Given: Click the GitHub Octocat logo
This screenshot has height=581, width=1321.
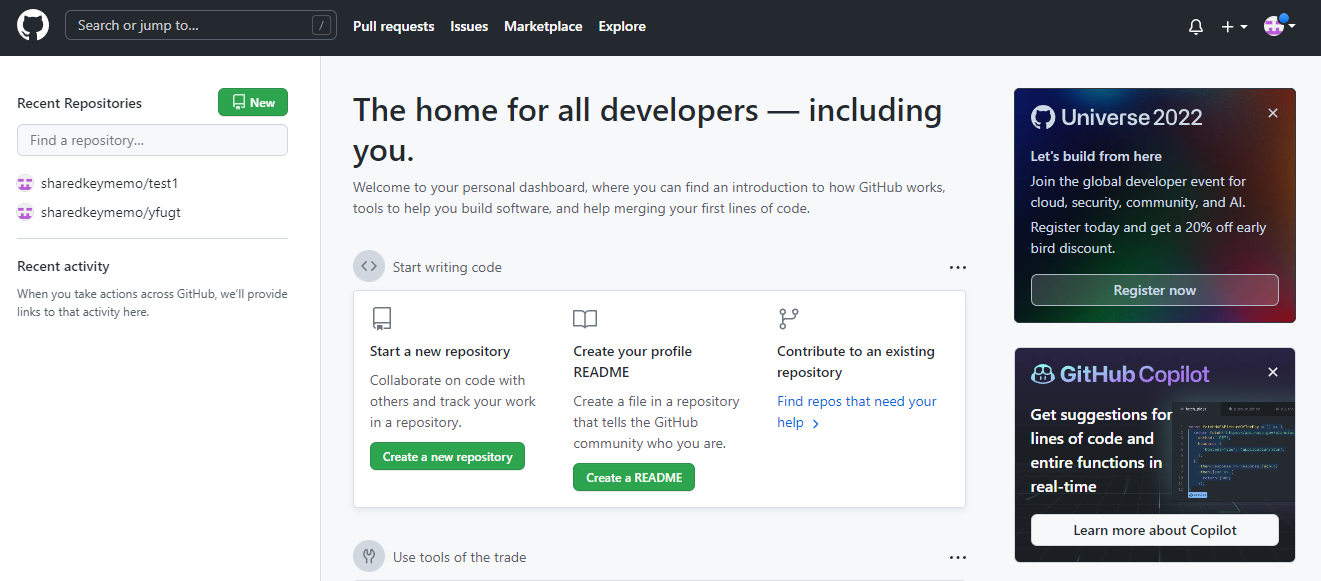Looking at the screenshot, I should [x=33, y=25].
